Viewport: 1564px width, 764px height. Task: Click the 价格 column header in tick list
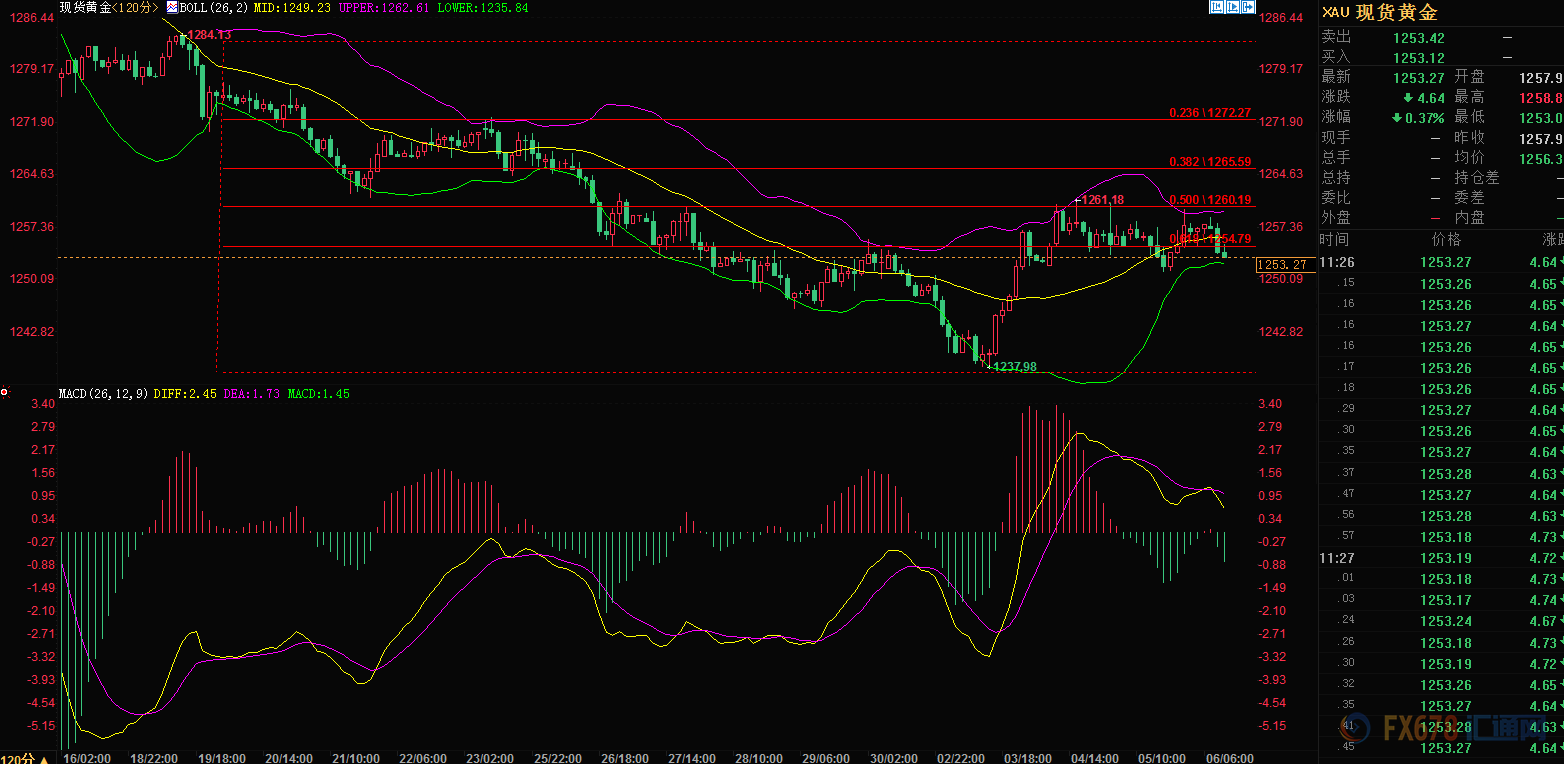pyautogui.click(x=1446, y=240)
